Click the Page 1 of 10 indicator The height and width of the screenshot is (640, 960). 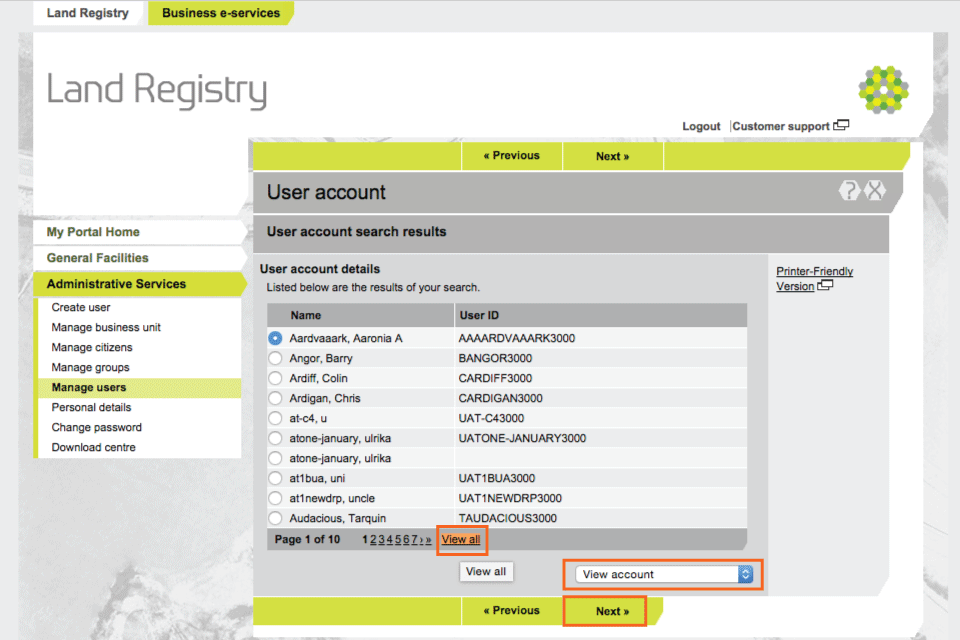pos(307,540)
